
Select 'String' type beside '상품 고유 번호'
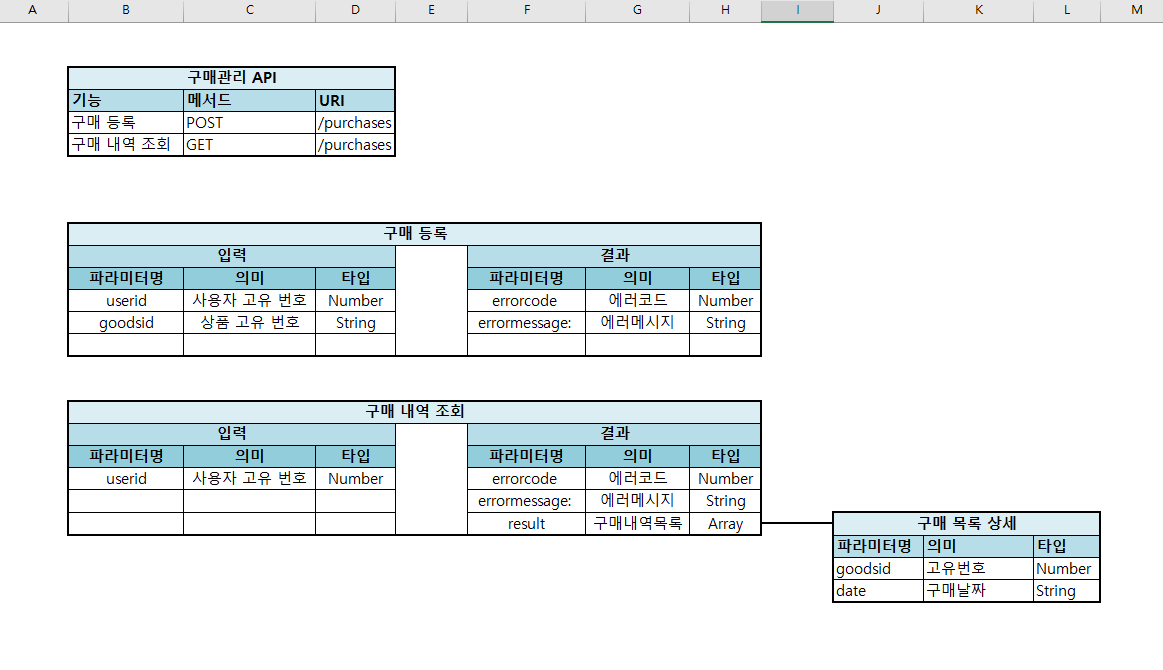[355, 323]
